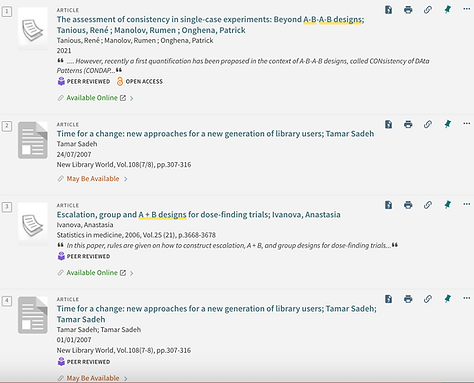Expand availability chevron for Tanious article
Screen dimensions: 474x383
coord(132,98)
